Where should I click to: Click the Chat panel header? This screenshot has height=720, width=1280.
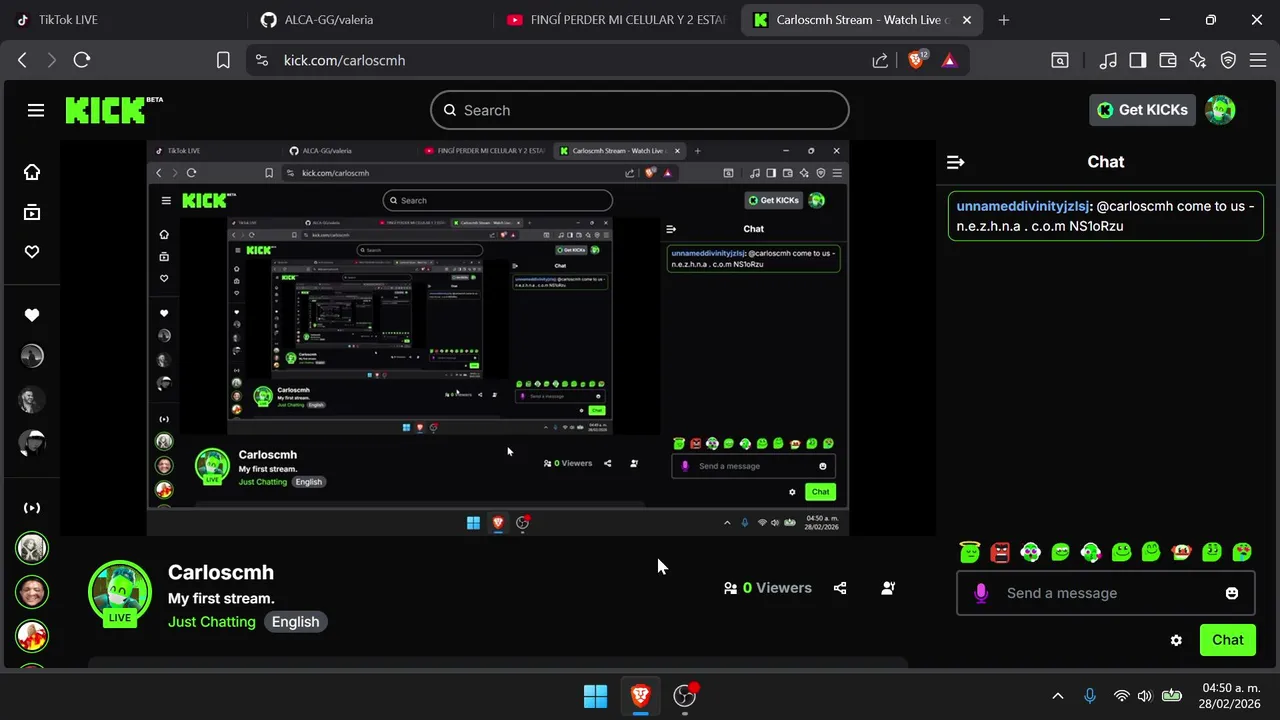pyautogui.click(x=1106, y=162)
